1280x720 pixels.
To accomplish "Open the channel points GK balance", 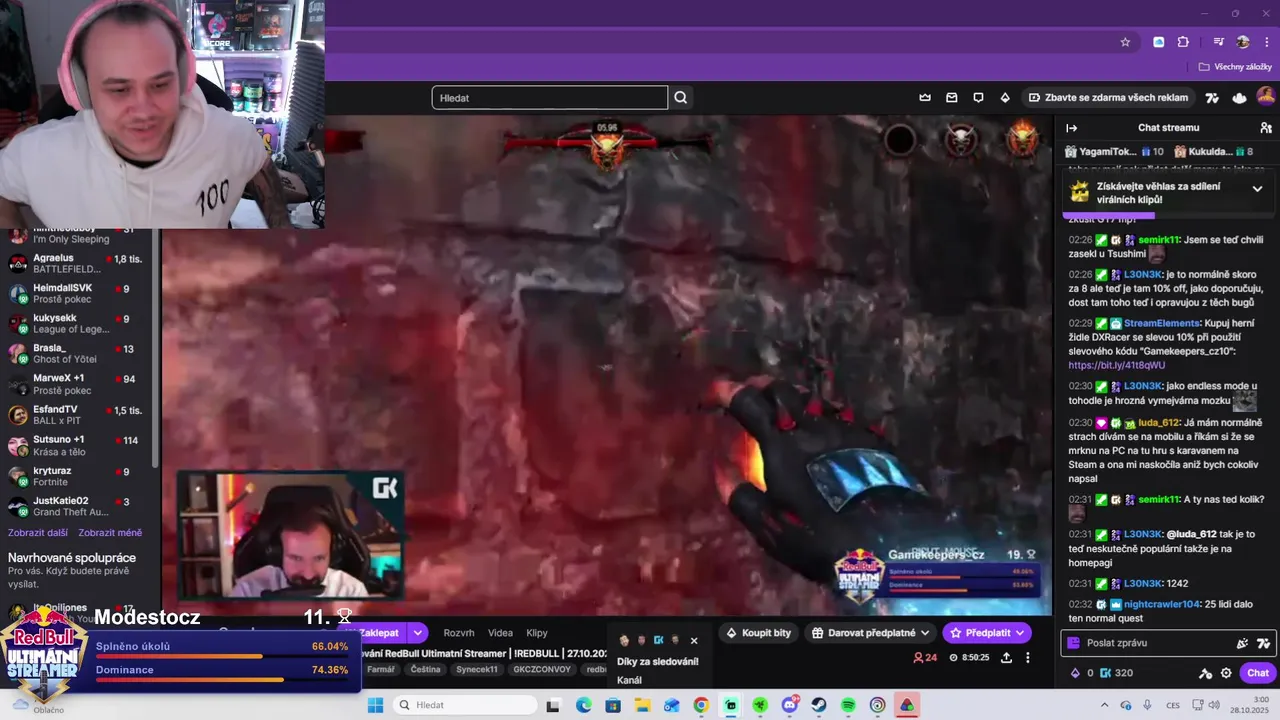I will pyautogui.click(x=1116, y=673).
